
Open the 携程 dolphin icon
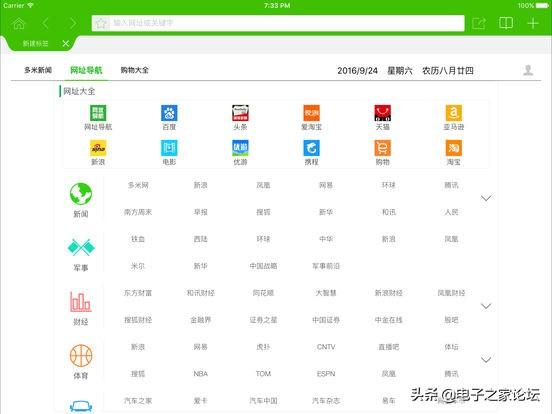(x=312, y=148)
